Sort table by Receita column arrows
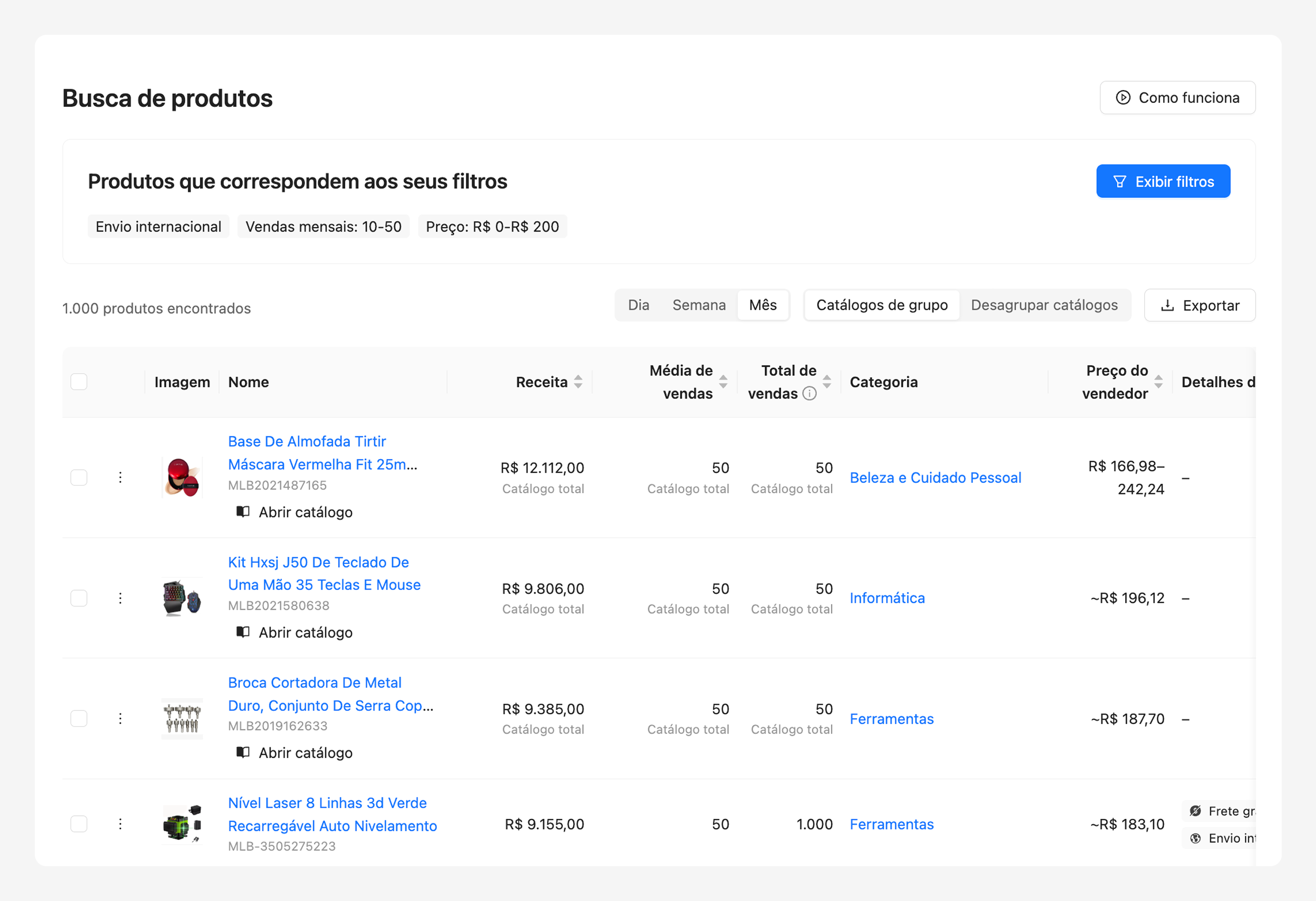The image size is (1316, 901). tap(578, 382)
